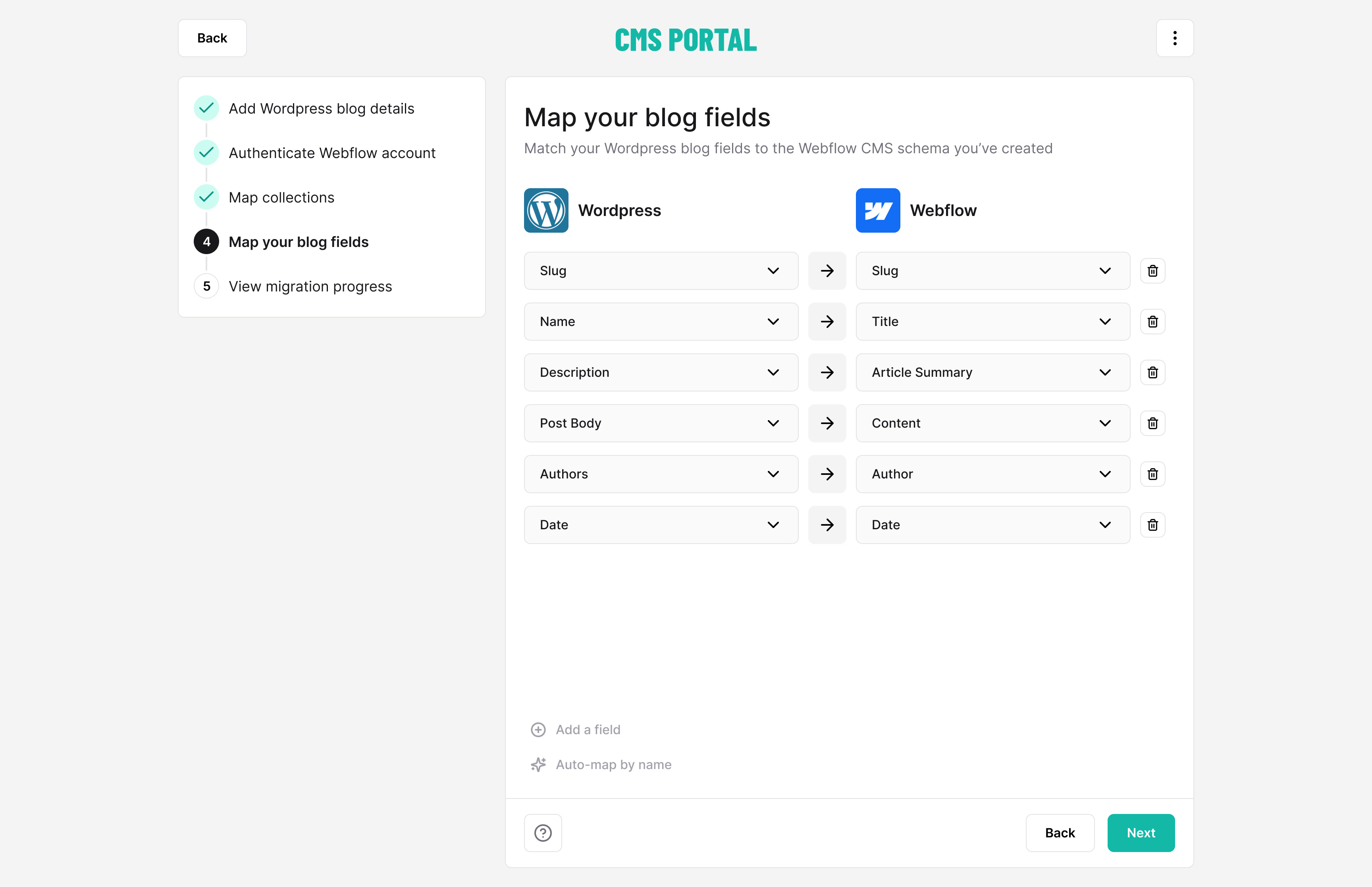Click the help question mark icon
Screen dimensions: 1372x887
[x=543, y=832]
